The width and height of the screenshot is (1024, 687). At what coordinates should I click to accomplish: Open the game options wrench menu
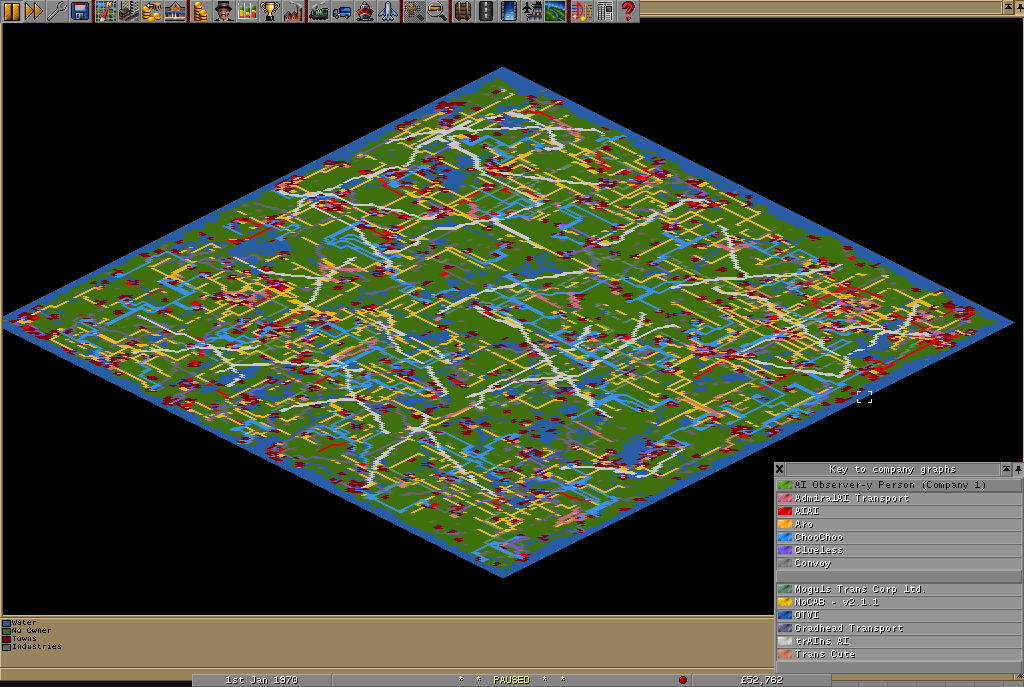tap(57, 11)
